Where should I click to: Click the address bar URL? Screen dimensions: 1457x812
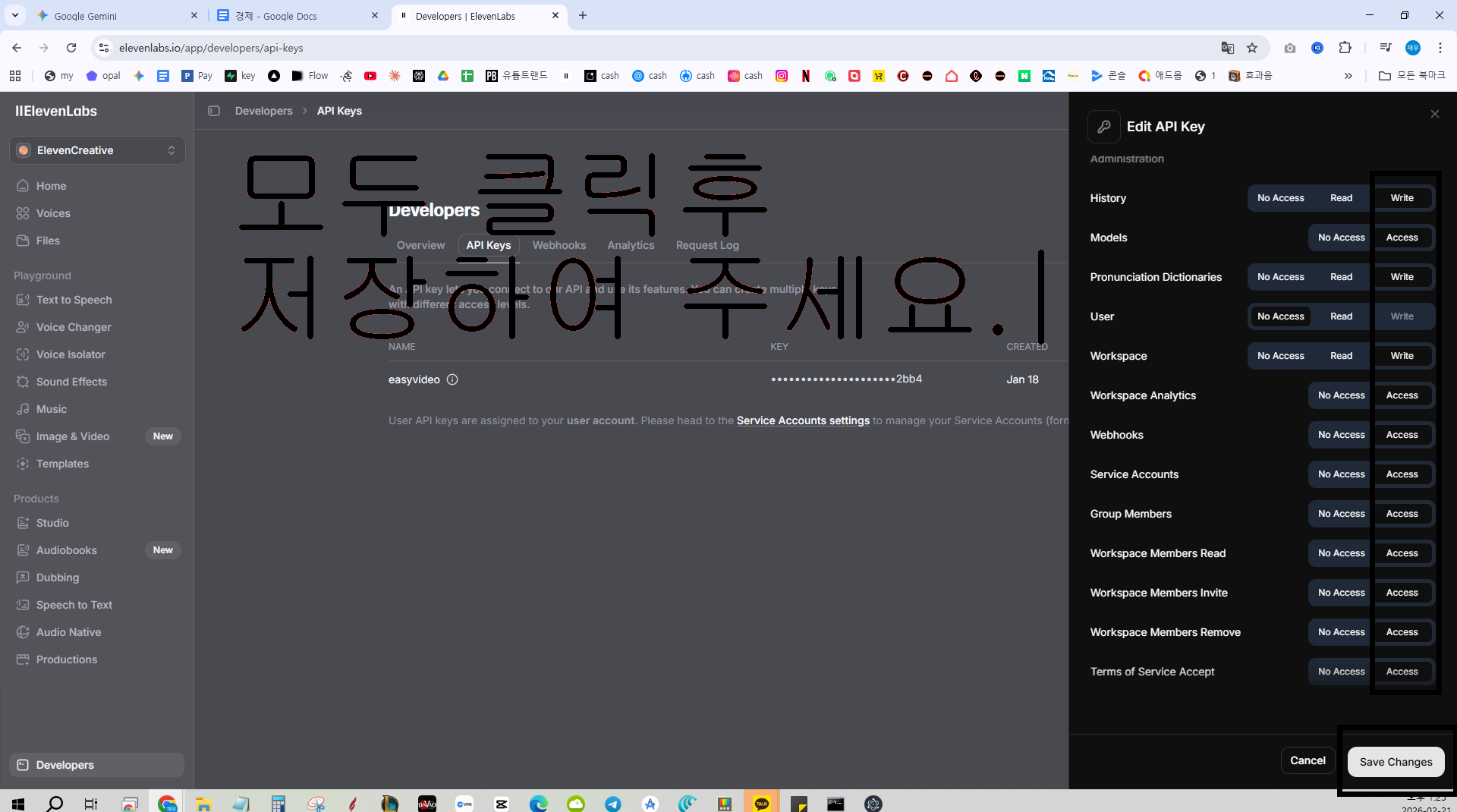coord(211,48)
